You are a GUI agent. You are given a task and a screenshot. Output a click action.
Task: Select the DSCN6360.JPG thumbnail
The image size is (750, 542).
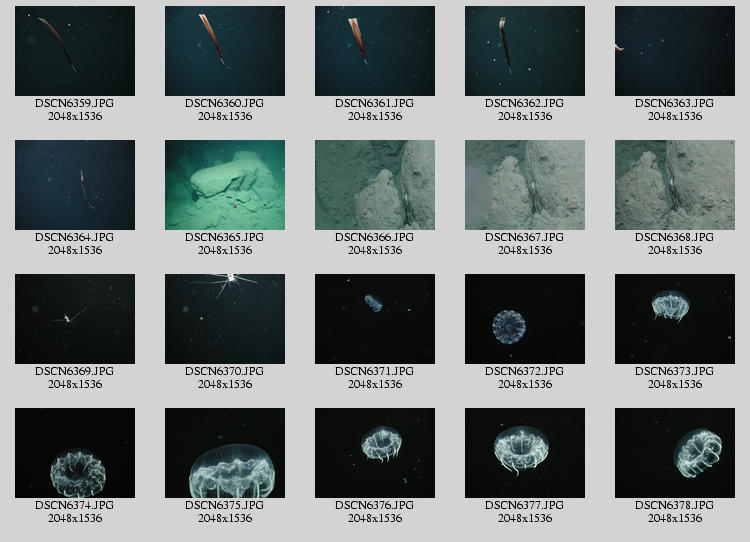pyautogui.click(x=224, y=51)
